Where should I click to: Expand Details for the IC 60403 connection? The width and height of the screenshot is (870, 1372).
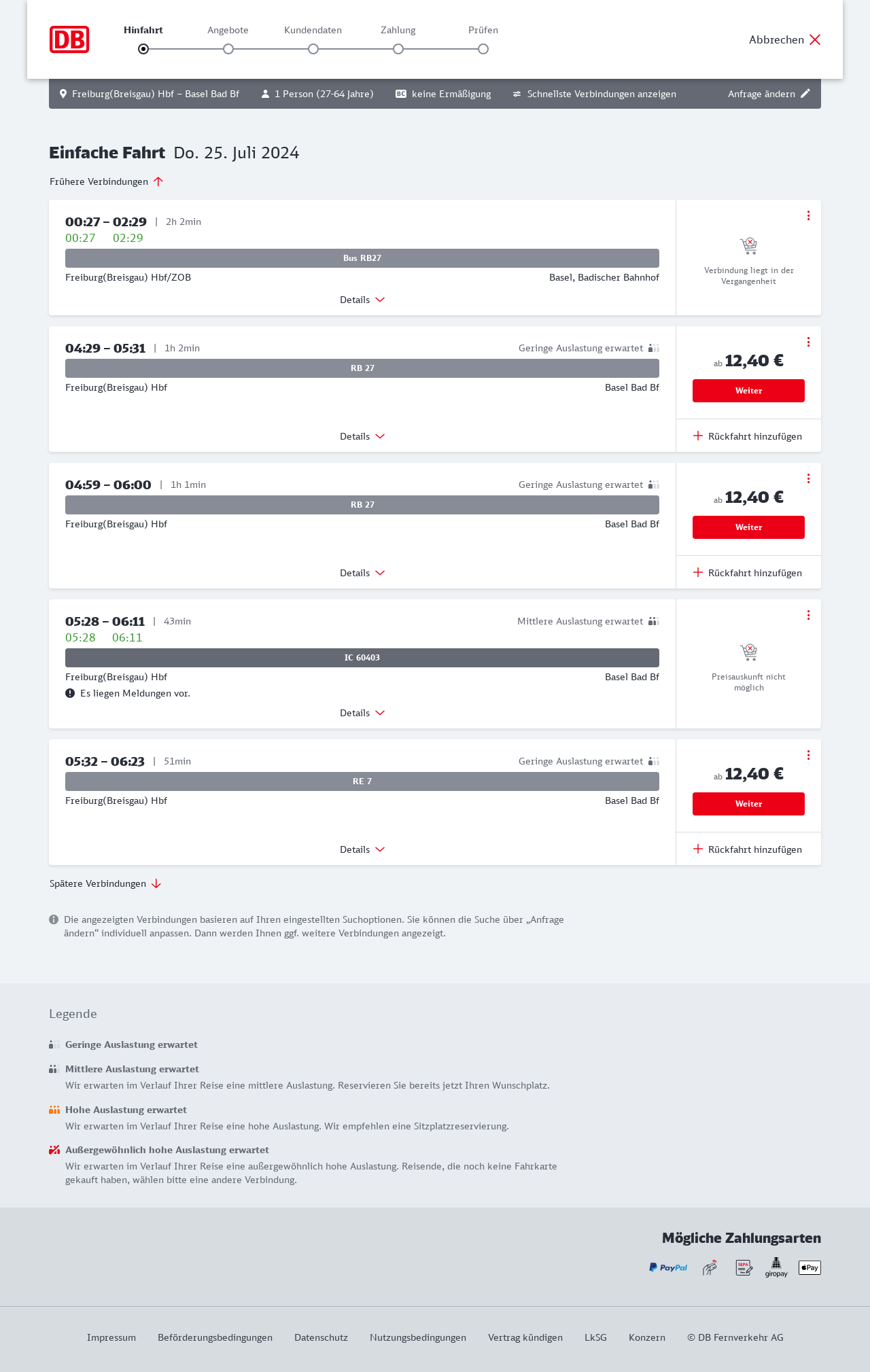point(362,713)
